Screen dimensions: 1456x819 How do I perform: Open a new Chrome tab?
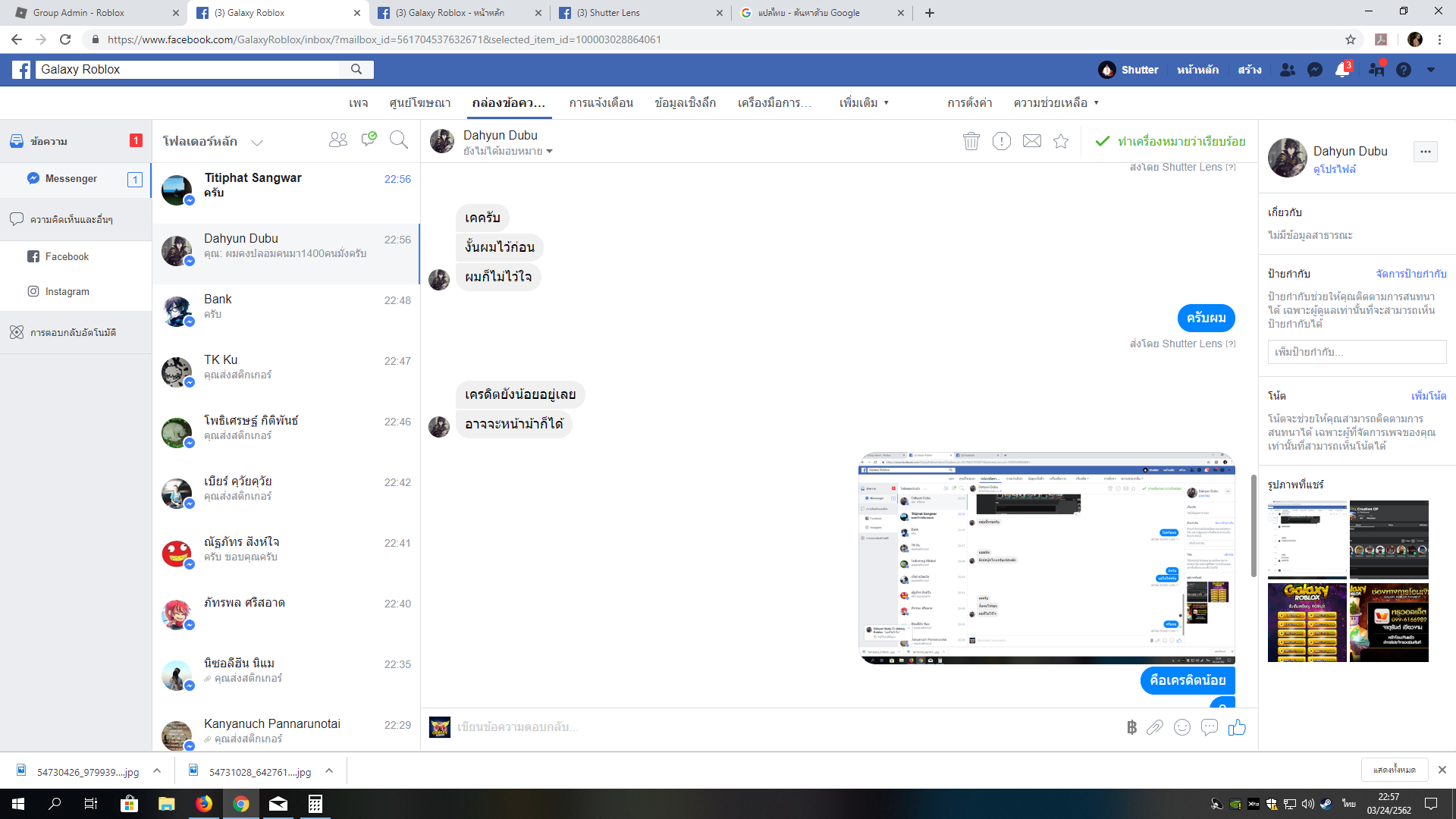(x=930, y=13)
